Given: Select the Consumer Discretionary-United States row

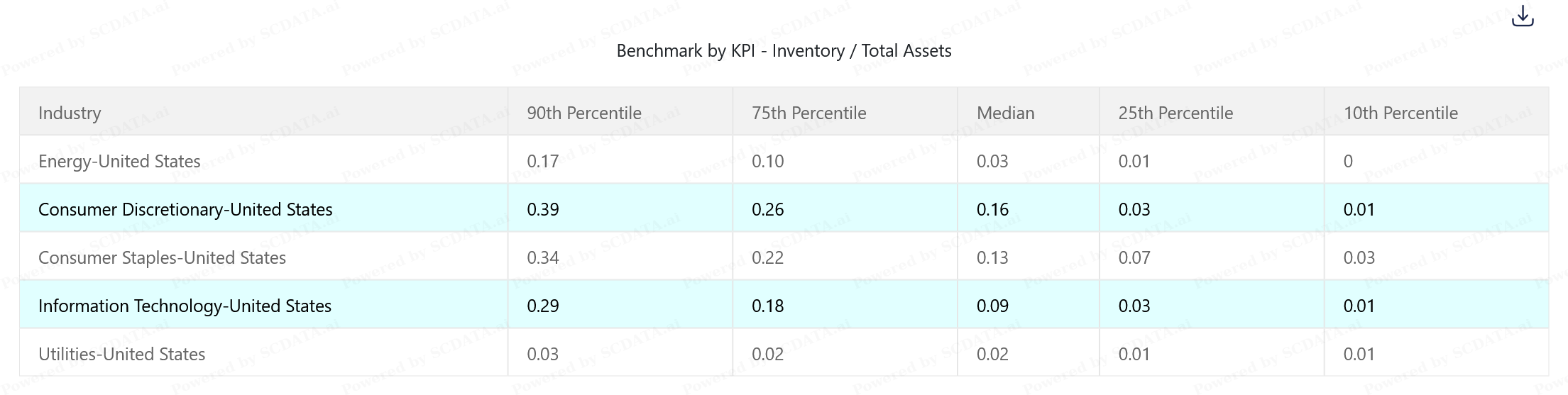Looking at the screenshot, I should click(185, 209).
